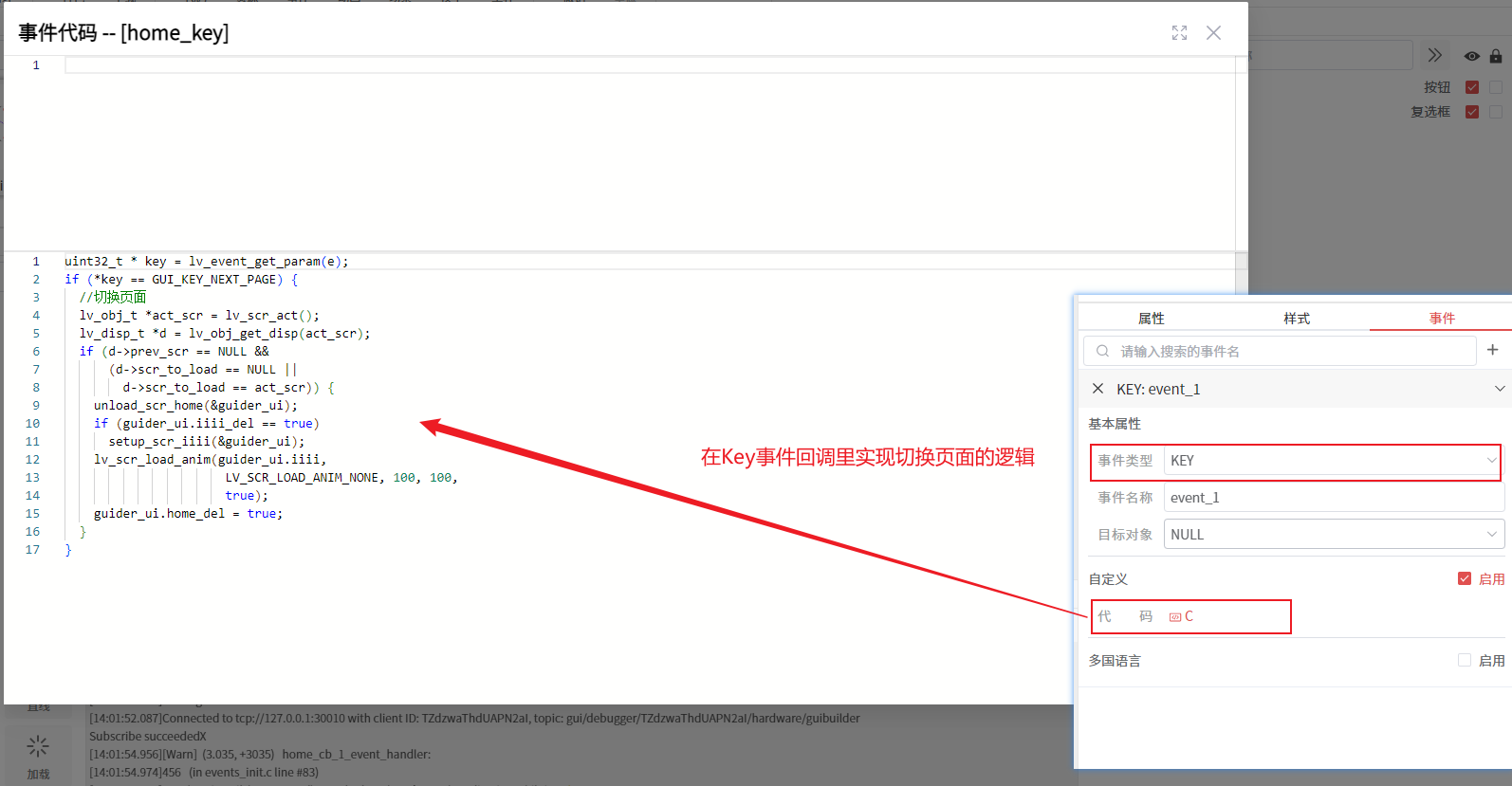Uncheck the 按钮 visibility checkbox
Viewport: 1512px width, 786px height.
pos(1472,87)
